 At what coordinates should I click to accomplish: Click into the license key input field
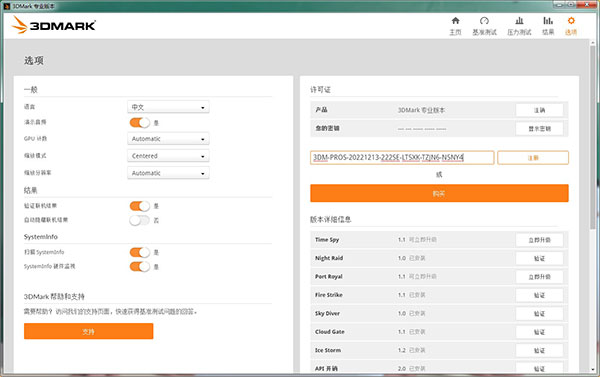click(x=402, y=158)
